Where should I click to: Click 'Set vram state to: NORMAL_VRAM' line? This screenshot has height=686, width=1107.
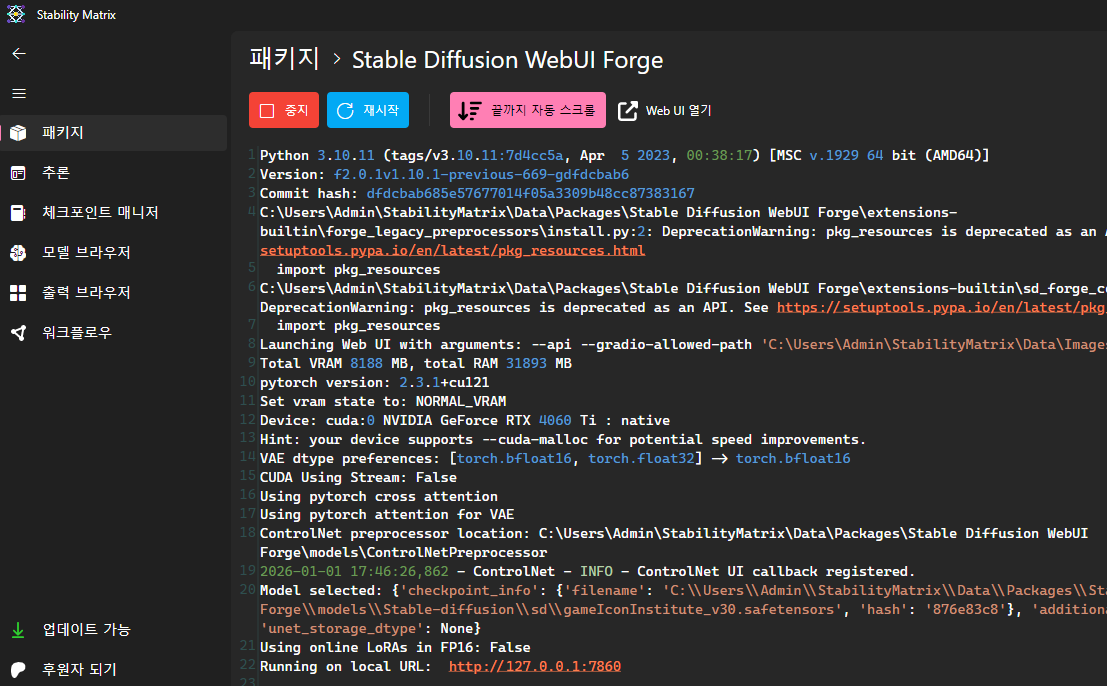pyautogui.click(x=383, y=402)
